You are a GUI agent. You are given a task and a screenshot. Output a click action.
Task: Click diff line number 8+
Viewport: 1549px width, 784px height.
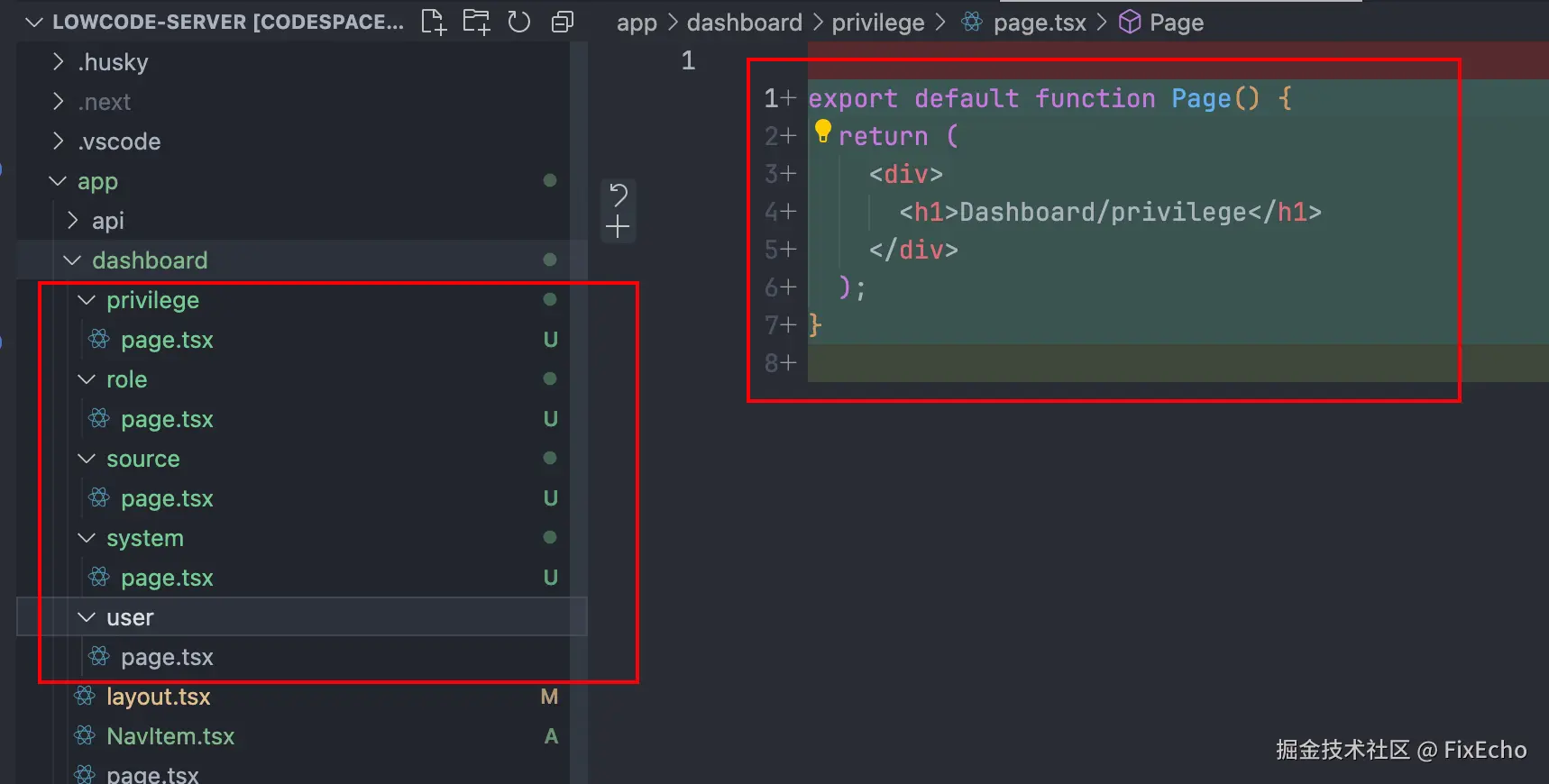point(781,363)
